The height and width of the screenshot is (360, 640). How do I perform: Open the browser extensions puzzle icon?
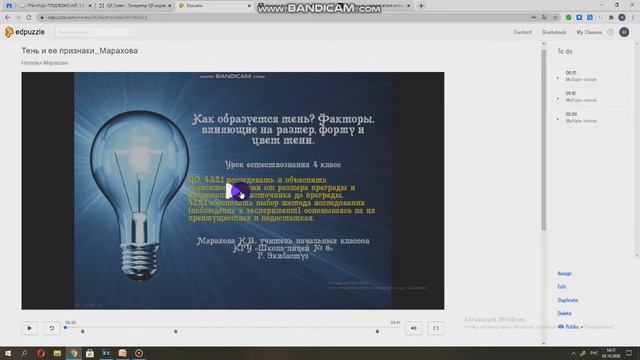coord(611,18)
